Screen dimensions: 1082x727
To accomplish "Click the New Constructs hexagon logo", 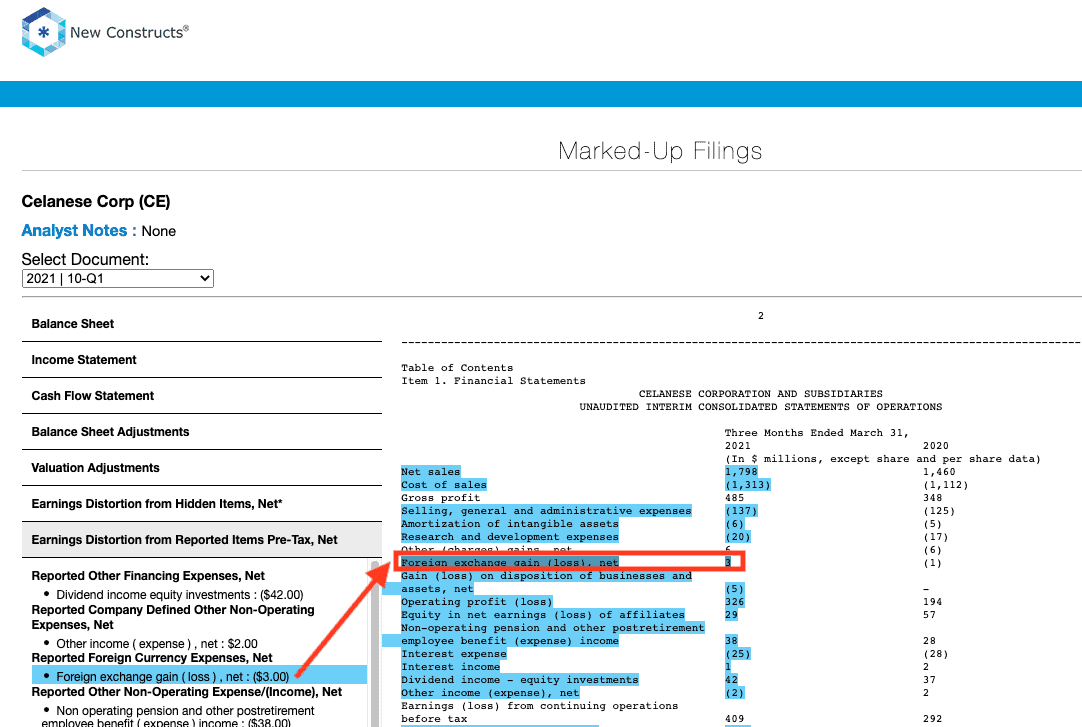I will pos(43,32).
